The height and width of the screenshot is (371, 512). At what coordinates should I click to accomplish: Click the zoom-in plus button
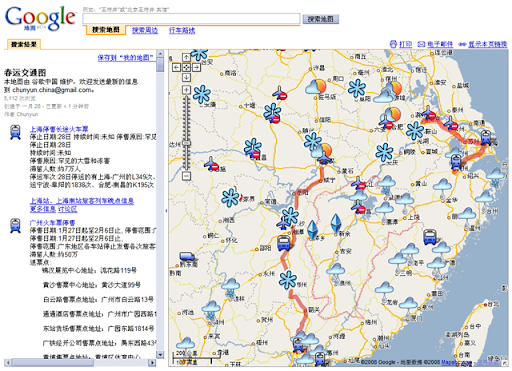tap(186, 90)
